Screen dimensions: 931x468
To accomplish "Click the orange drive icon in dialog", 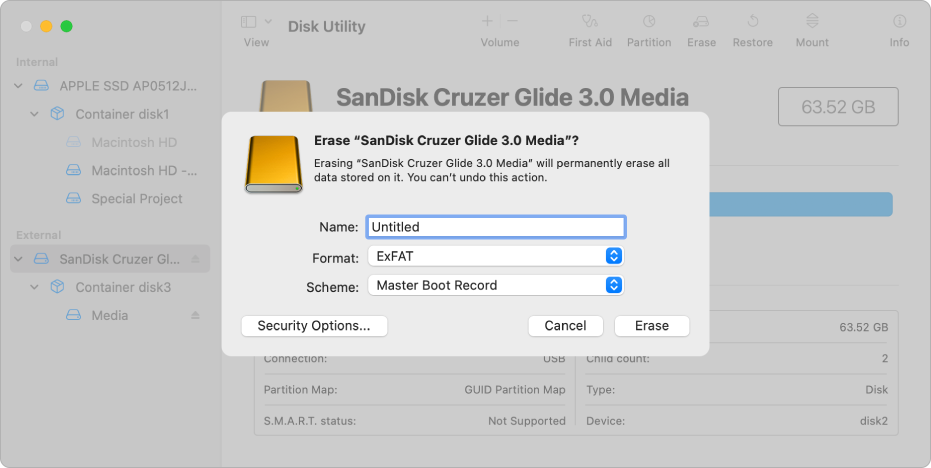I will (274, 164).
